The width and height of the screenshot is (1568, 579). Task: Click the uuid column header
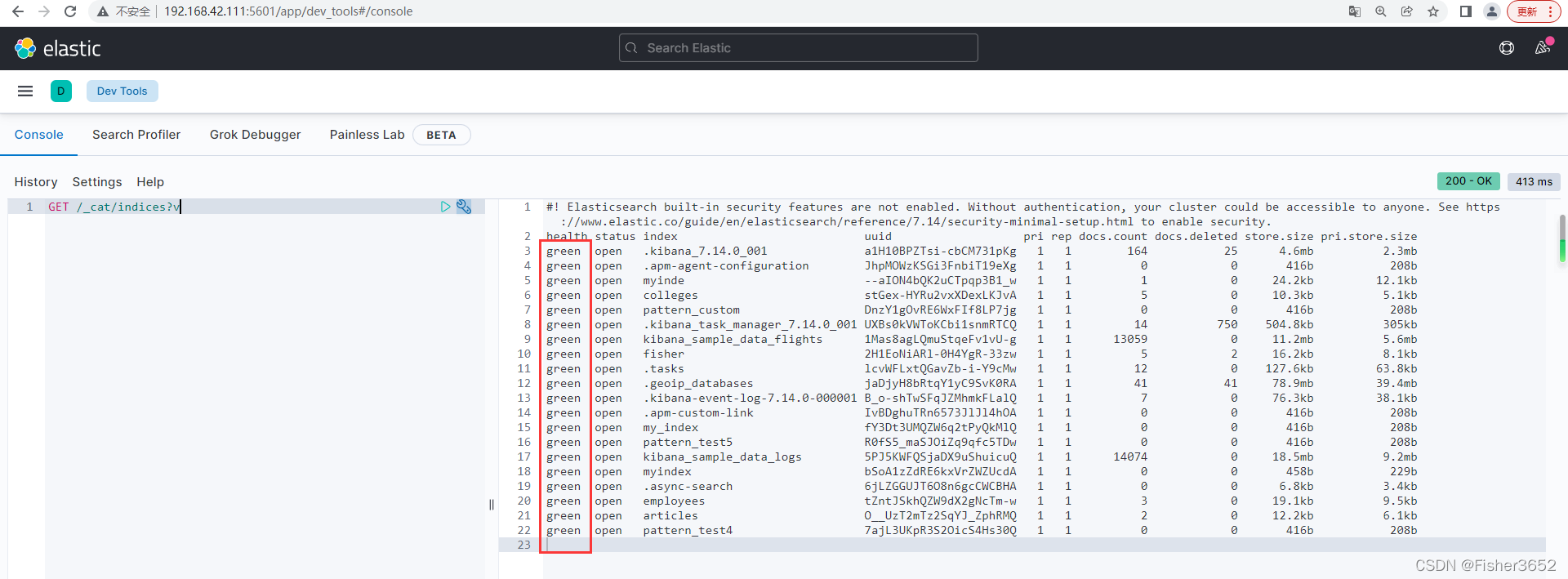click(x=878, y=237)
